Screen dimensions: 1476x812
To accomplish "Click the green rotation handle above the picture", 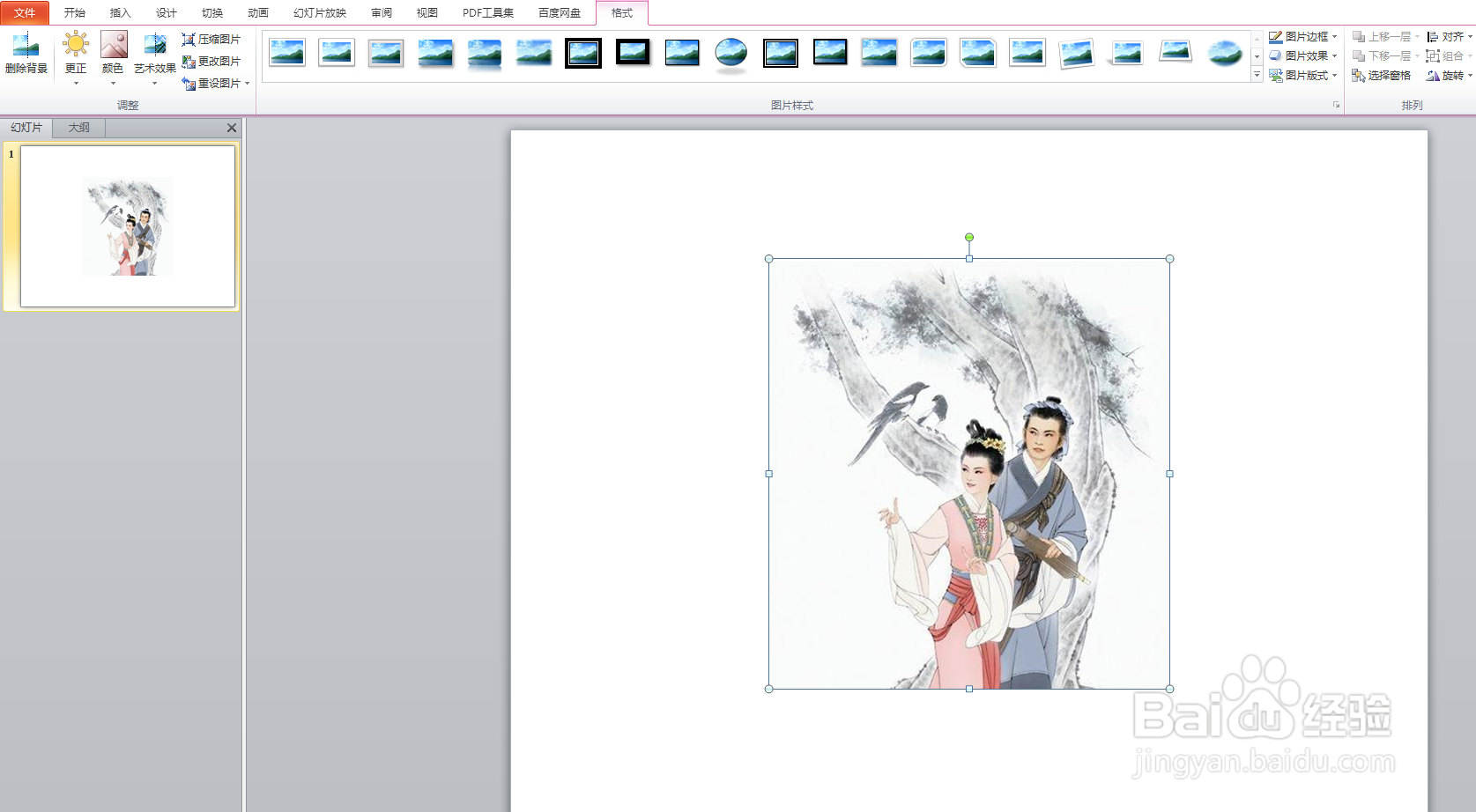I will tap(969, 237).
